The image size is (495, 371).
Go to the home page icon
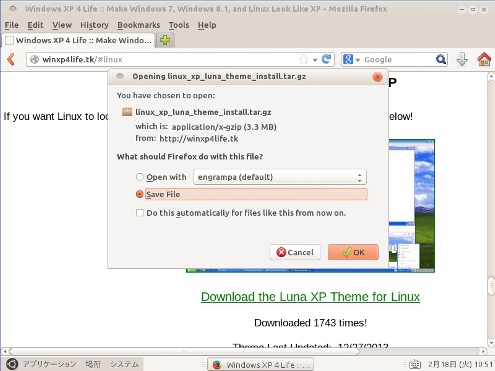[484, 59]
